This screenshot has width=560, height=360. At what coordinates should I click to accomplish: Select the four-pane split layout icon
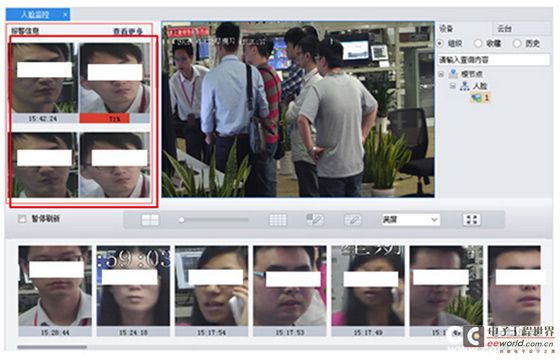tap(150, 220)
